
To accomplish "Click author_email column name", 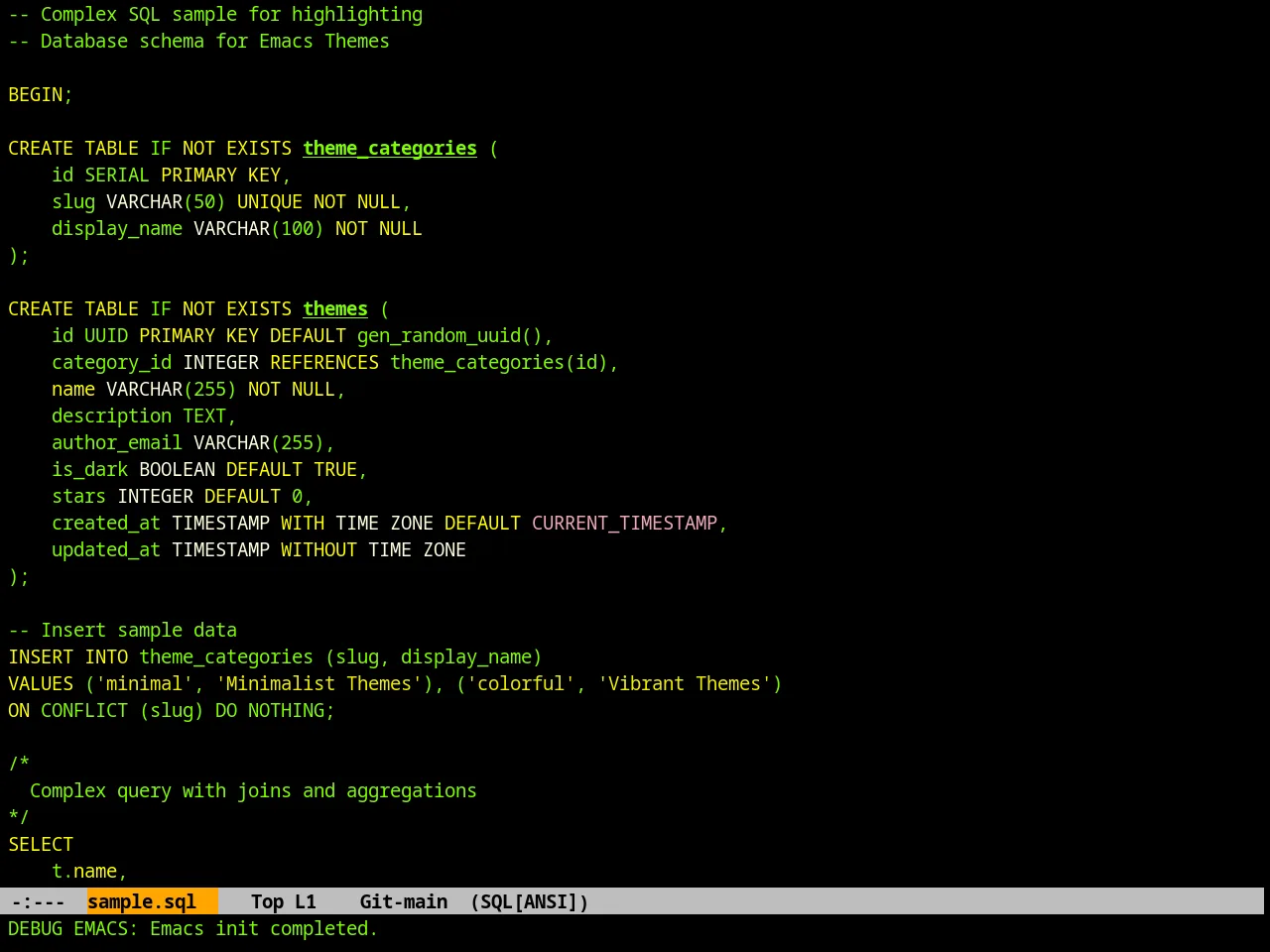I will tap(117, 442).
